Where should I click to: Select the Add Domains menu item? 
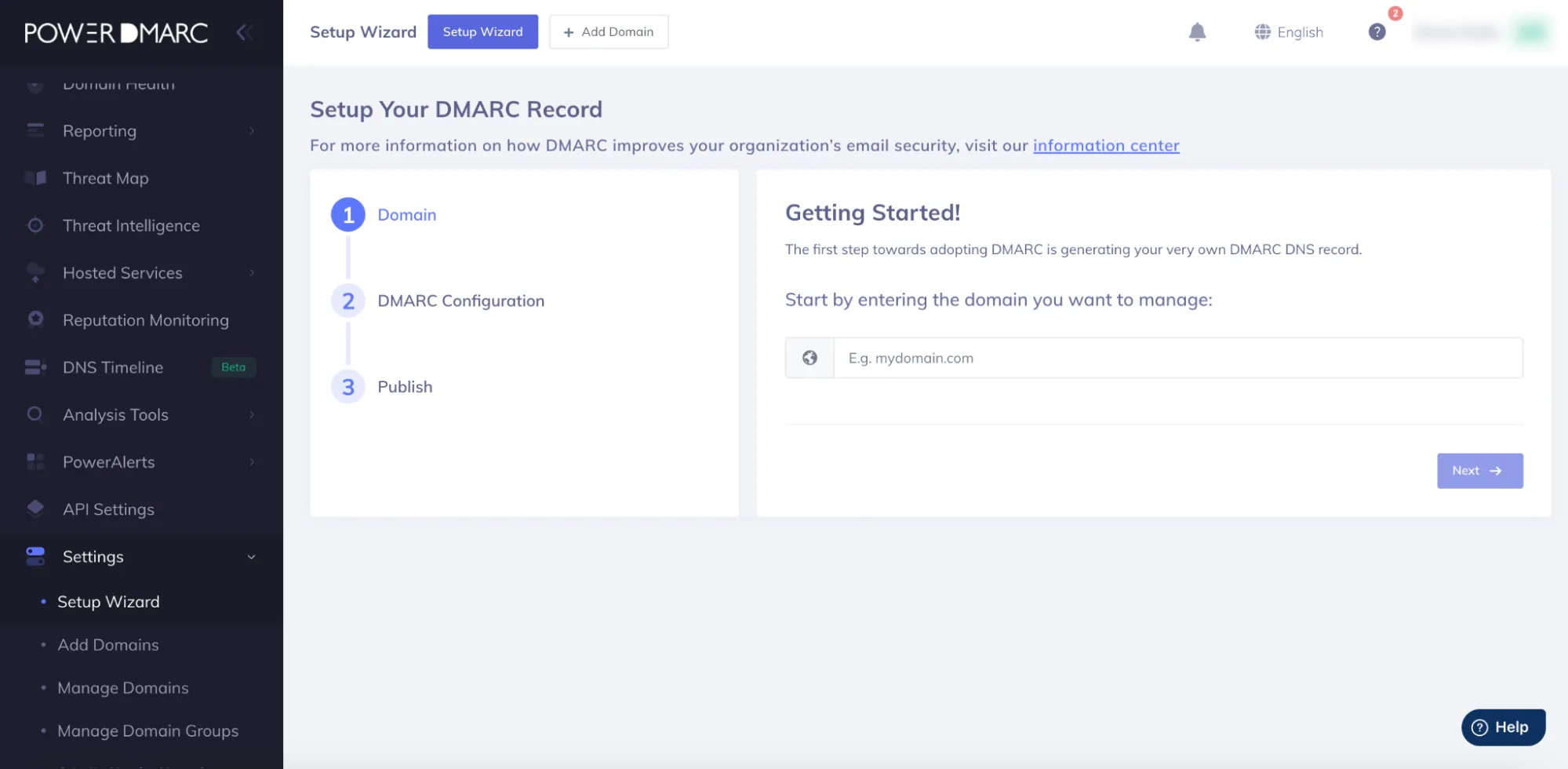click(x=108, y=645)
